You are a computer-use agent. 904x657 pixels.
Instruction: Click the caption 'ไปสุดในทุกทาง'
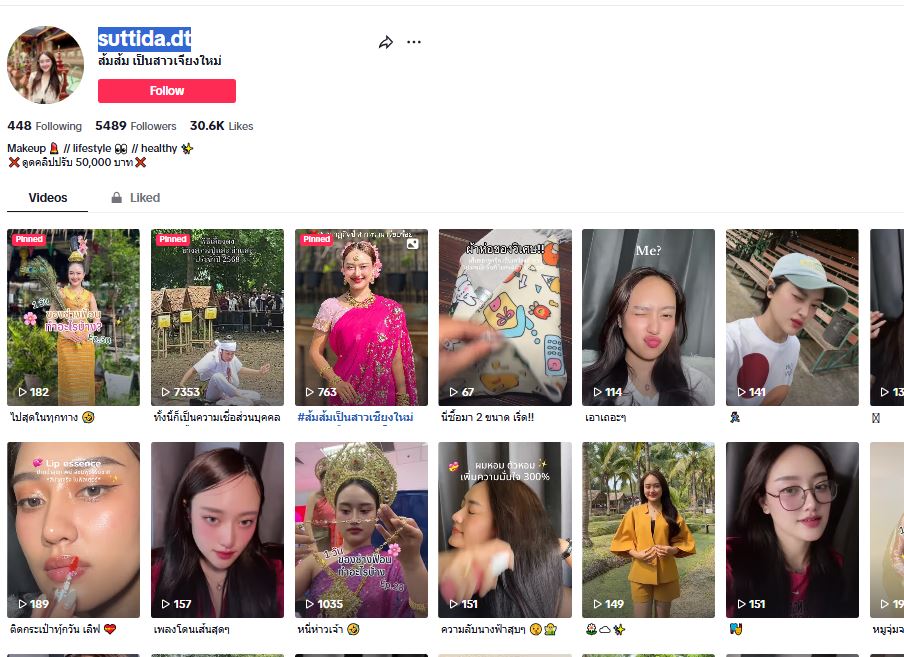click(x=44, y=417)
